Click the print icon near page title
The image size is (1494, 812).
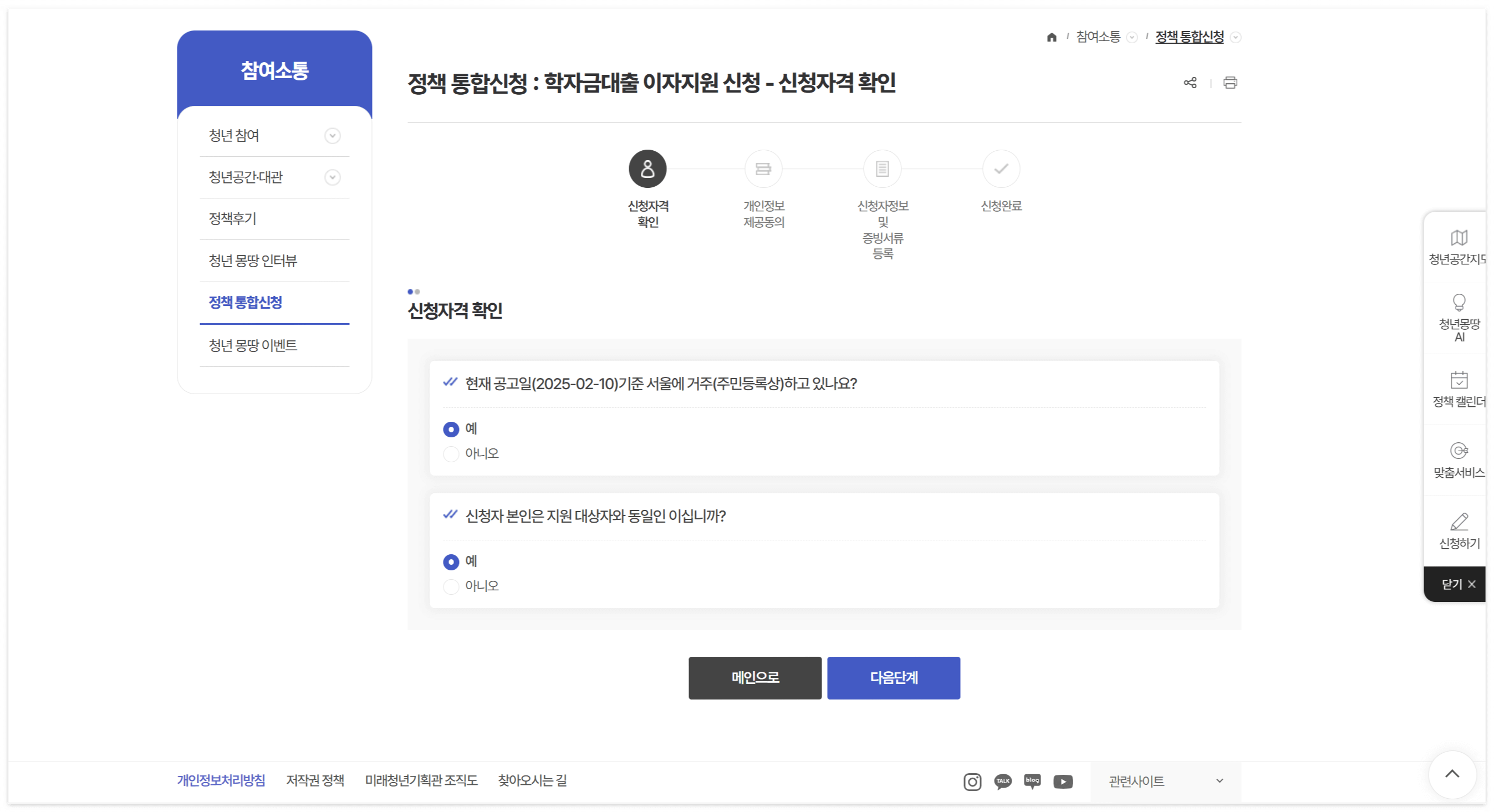(x=1230, y=83)
